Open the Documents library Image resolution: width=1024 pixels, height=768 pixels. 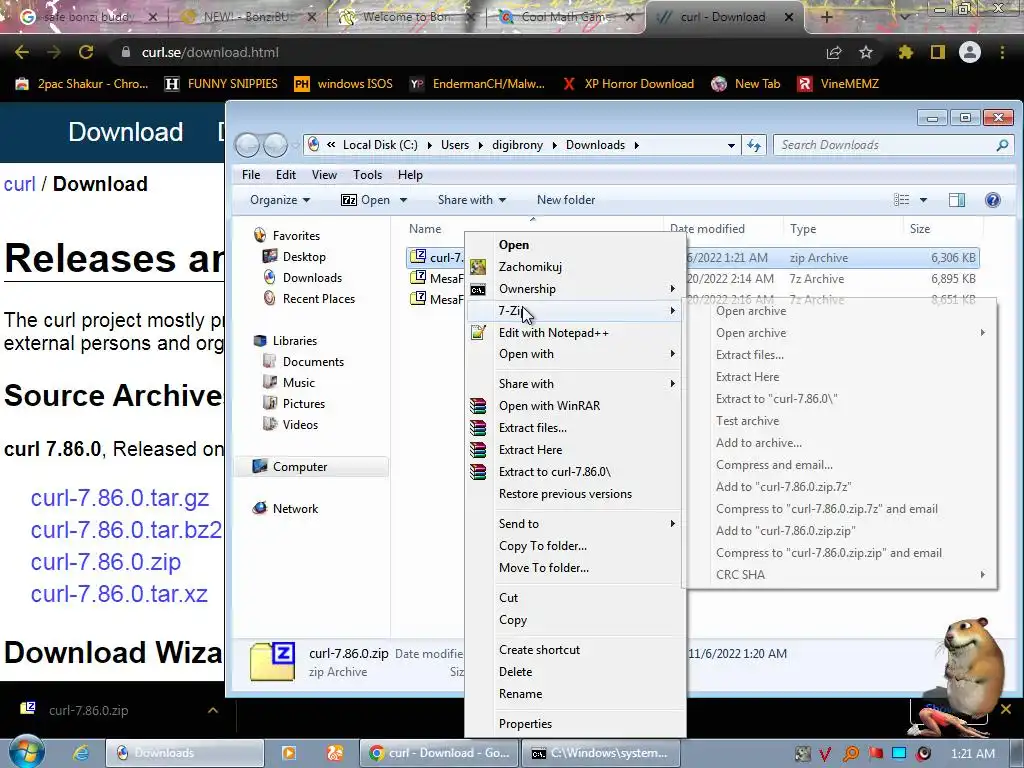pos(313,362)
